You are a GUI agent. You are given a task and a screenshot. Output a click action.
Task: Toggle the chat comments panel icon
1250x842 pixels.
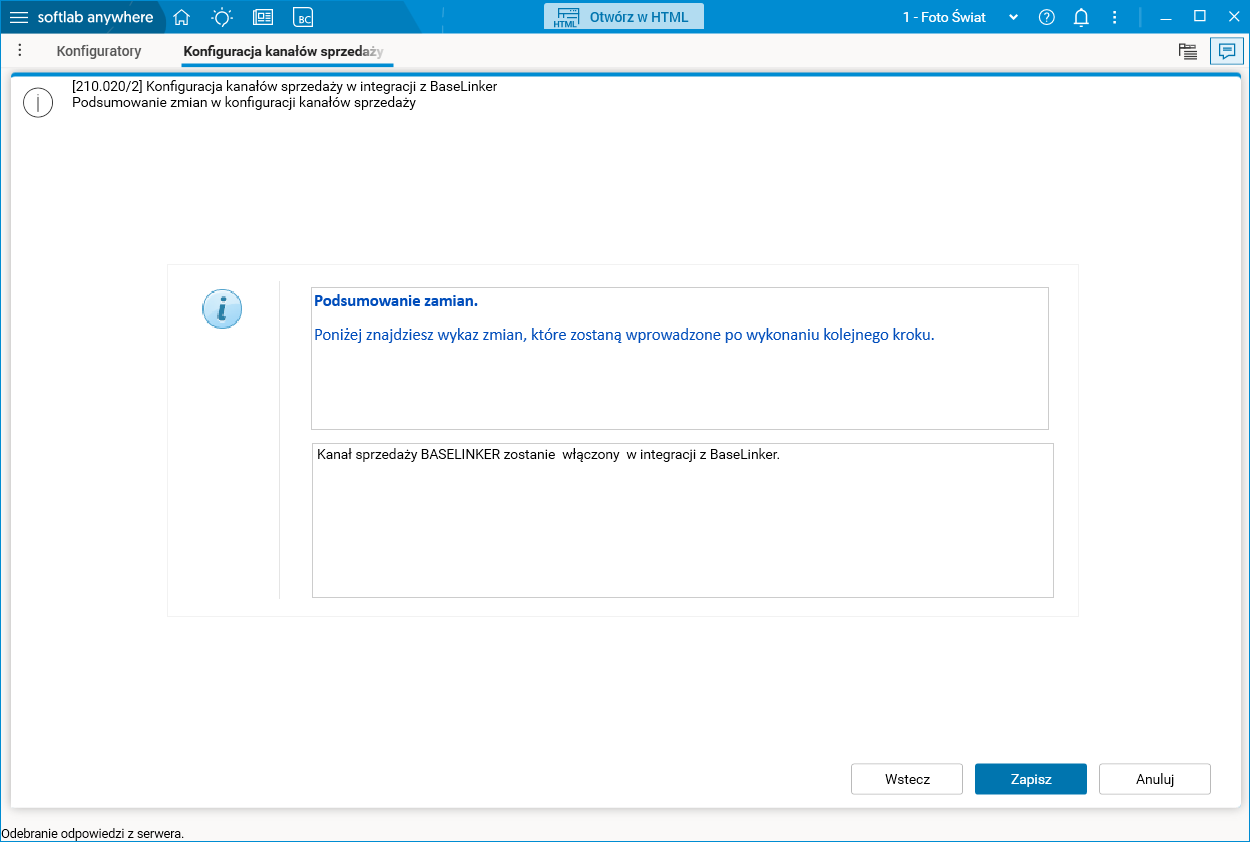click(x=1227, y=51)
